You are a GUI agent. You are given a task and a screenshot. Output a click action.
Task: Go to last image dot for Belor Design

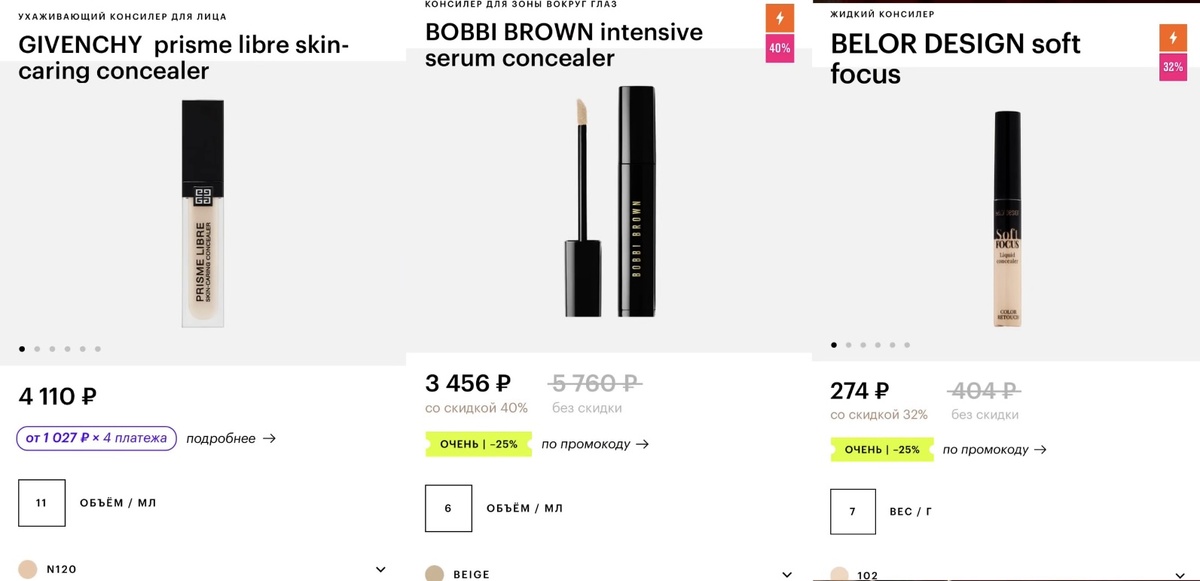pyautogui.click(x=907, y=345)
